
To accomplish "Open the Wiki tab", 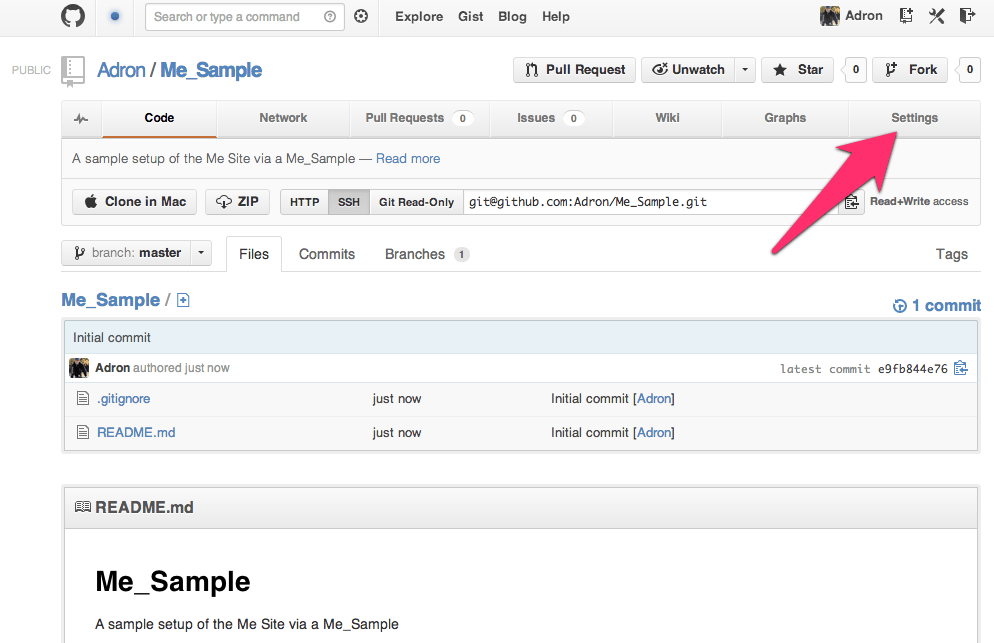I will pyautogui.click(x=667, y=118).
